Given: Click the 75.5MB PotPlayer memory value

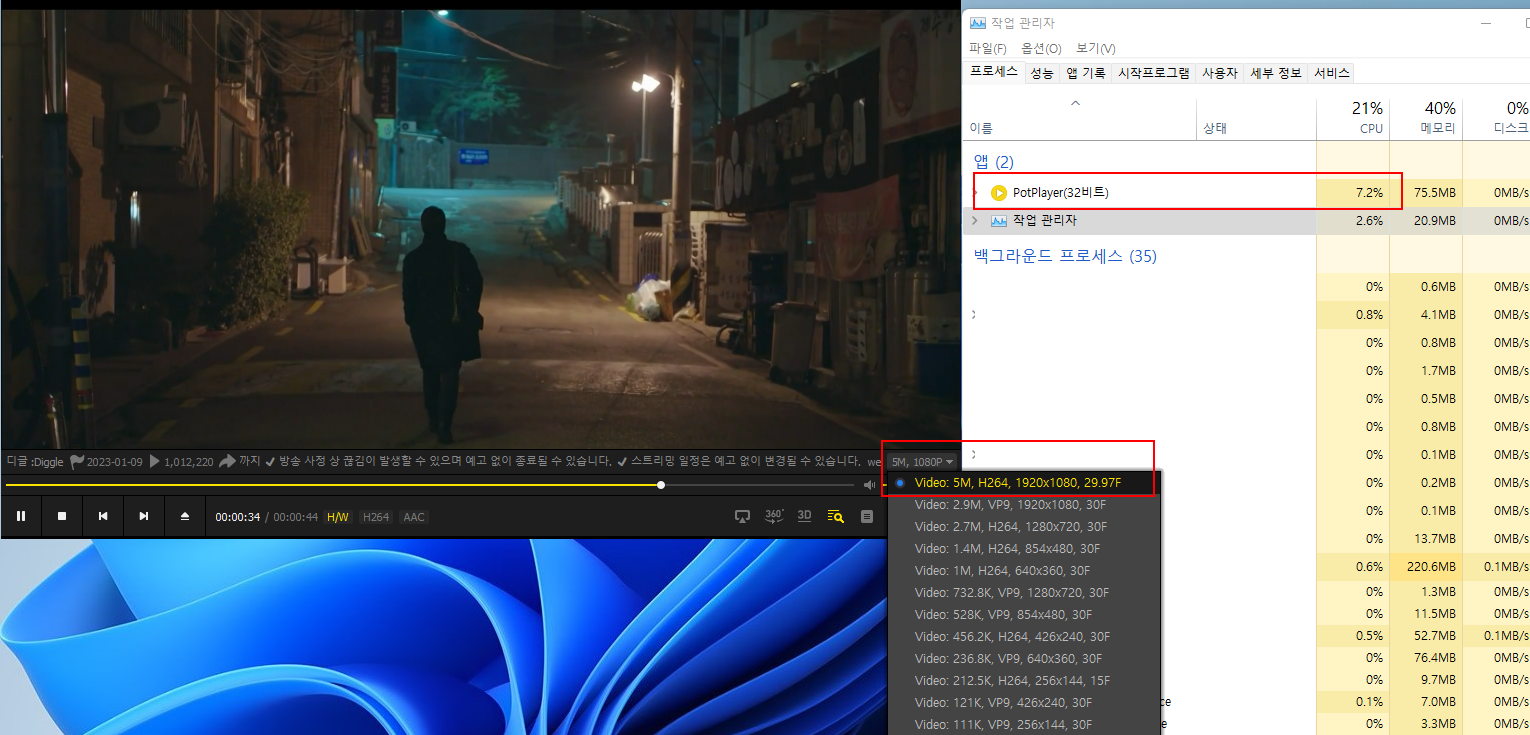Looking at the screenshot, I should coord(1436,192).
